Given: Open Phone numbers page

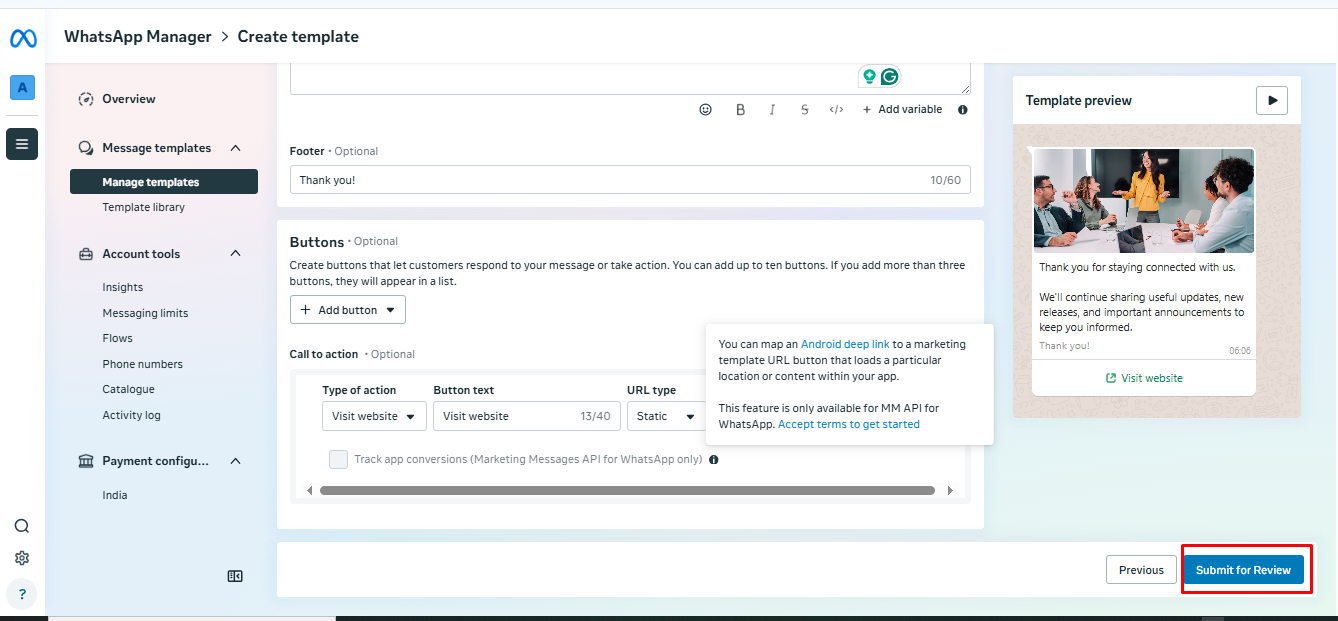Looking at the screenshot, I should (143, 364).
